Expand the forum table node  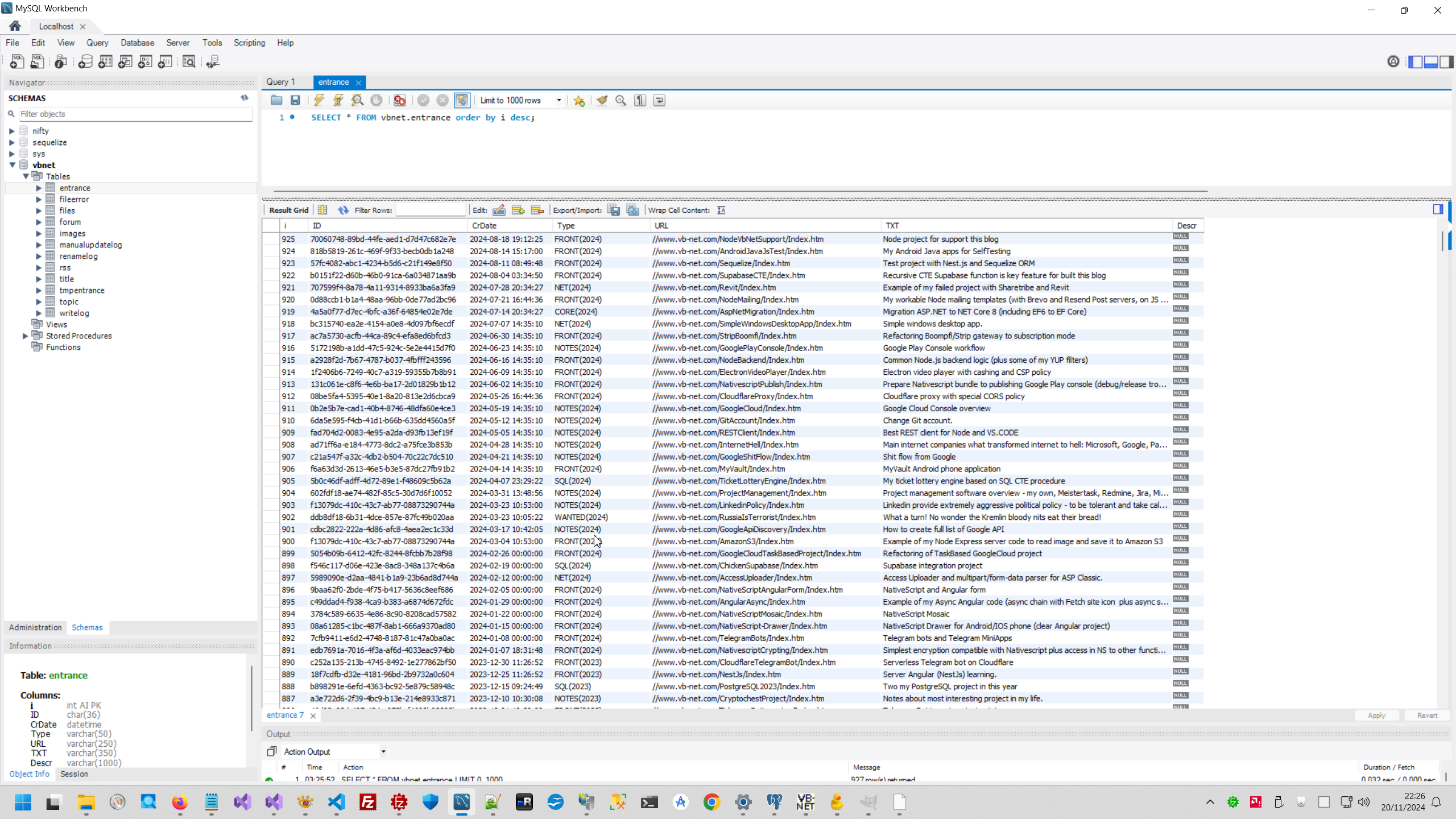[39, 222]
